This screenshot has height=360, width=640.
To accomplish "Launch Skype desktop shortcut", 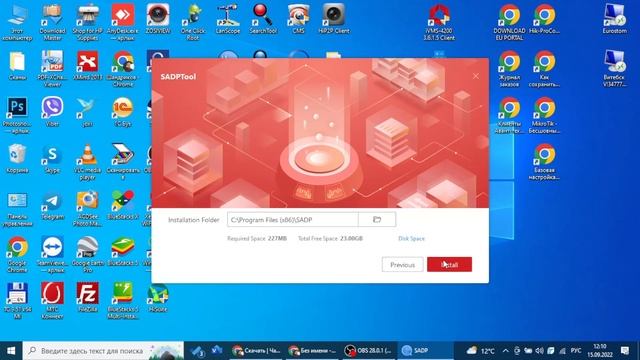I will (x=52, y=158).
